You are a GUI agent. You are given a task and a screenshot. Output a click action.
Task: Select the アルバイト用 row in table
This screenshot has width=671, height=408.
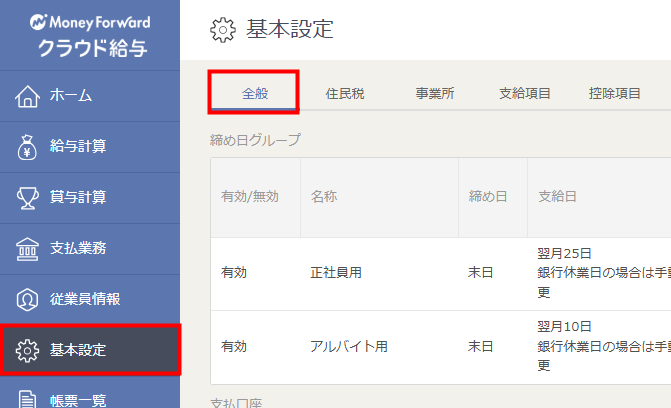[x=349, y=347]
